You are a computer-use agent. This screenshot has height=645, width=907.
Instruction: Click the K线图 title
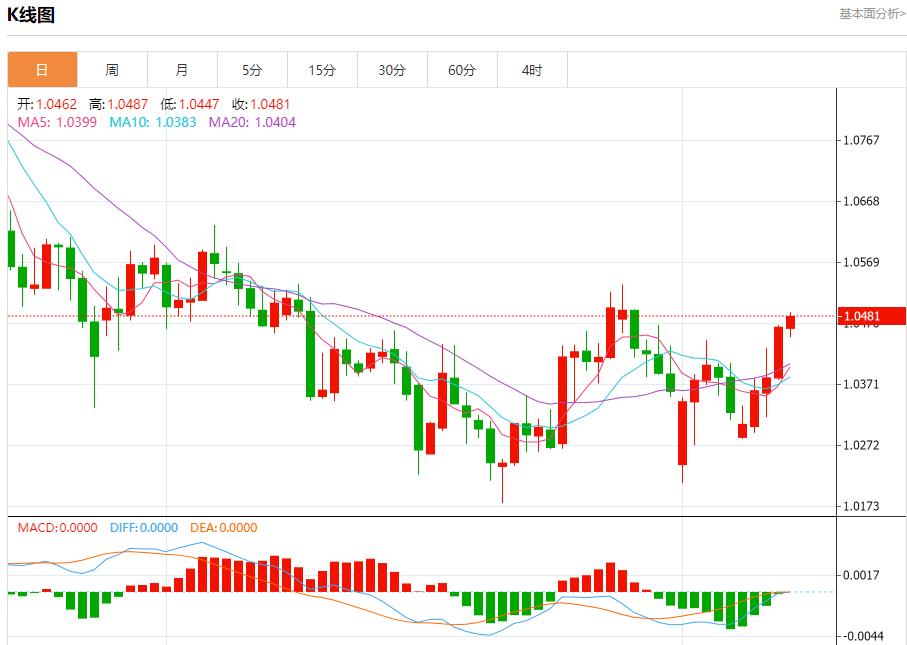31,15
